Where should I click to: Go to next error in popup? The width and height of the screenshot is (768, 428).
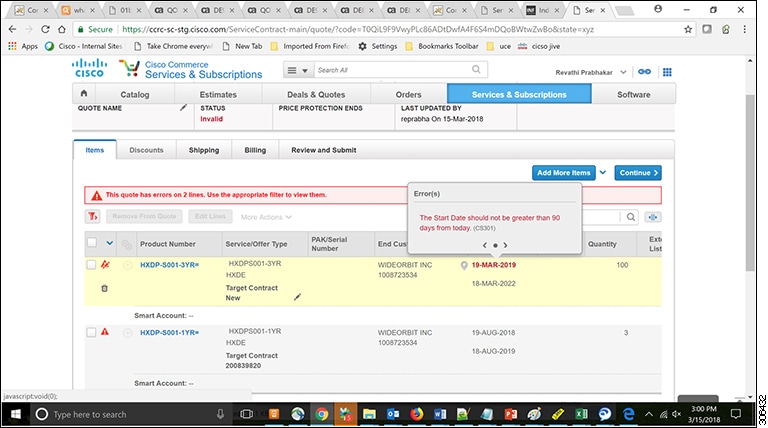click(505, 245)
